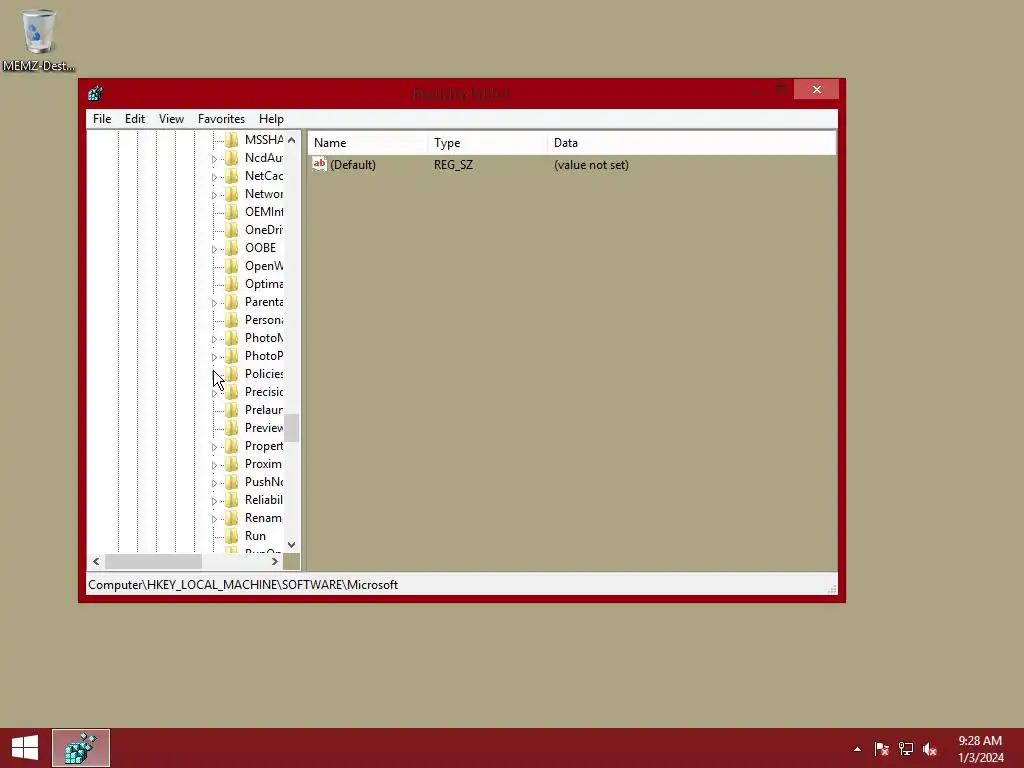Click the network tray icon
This screenshot has width=1024, height=768.
pos(906,749)
